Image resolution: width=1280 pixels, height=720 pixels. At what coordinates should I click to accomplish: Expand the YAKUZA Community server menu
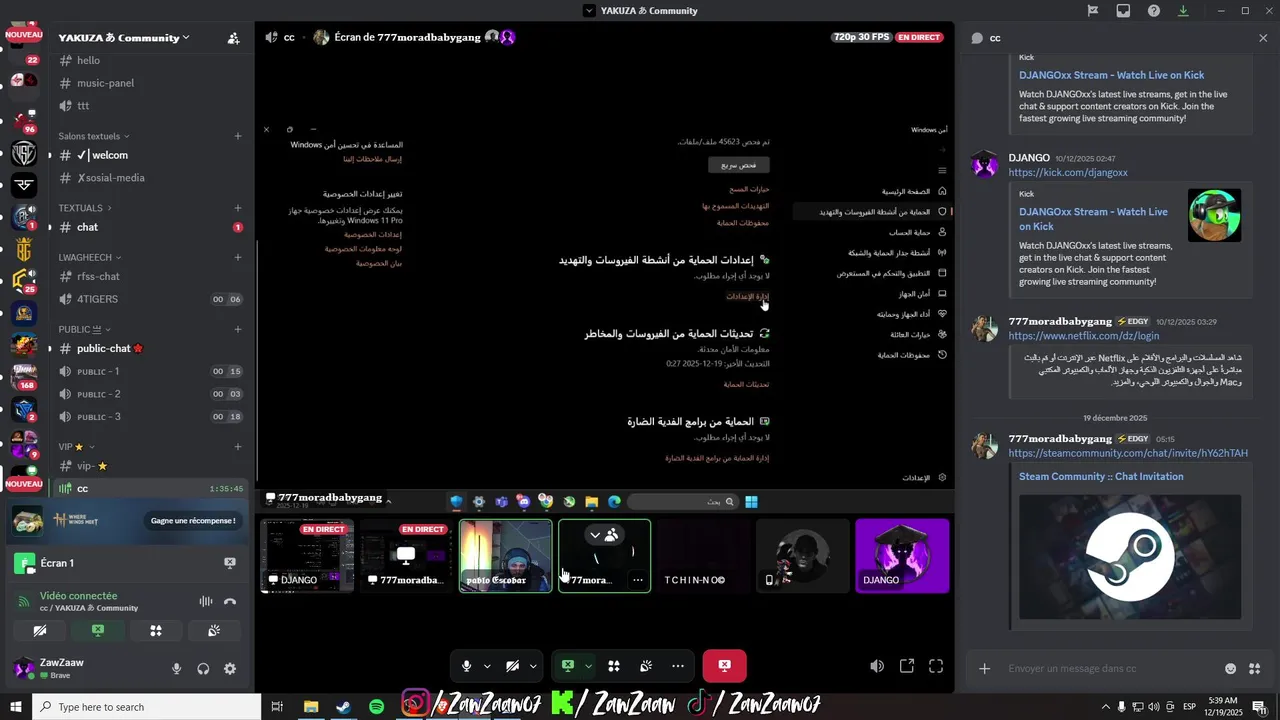point(124,38)
